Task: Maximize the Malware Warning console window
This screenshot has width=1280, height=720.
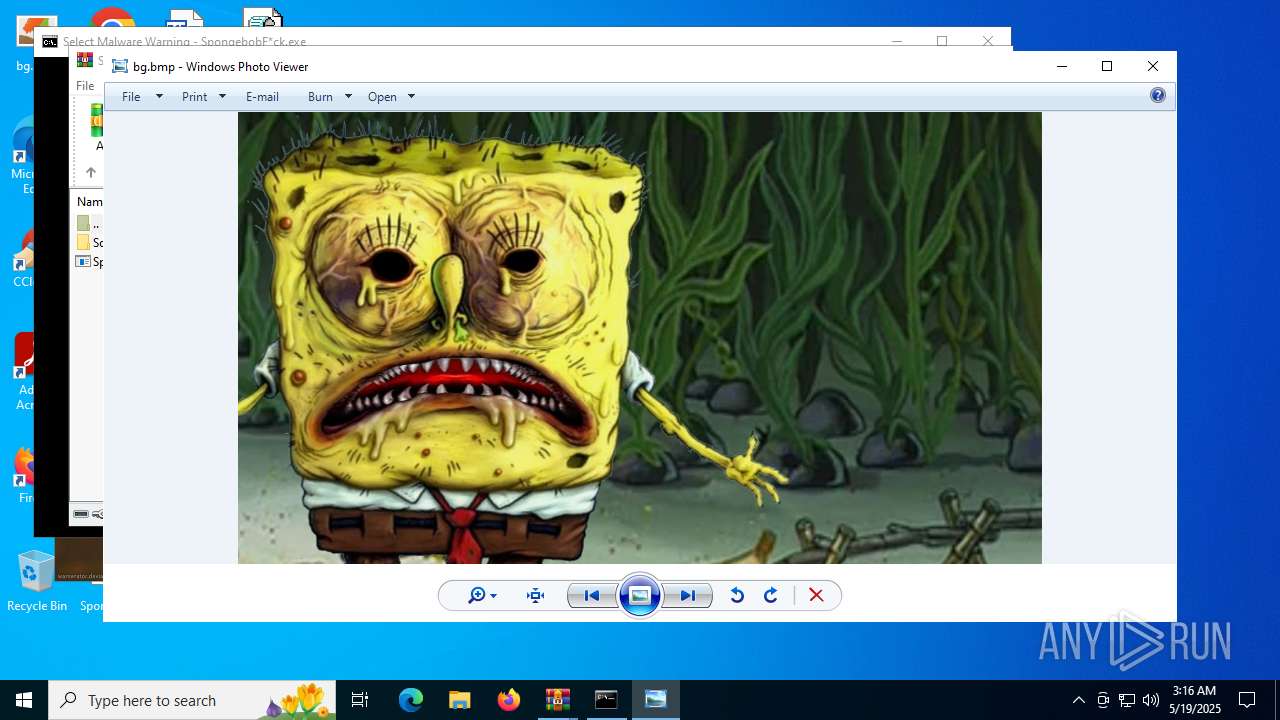Action: coord(942,41)
